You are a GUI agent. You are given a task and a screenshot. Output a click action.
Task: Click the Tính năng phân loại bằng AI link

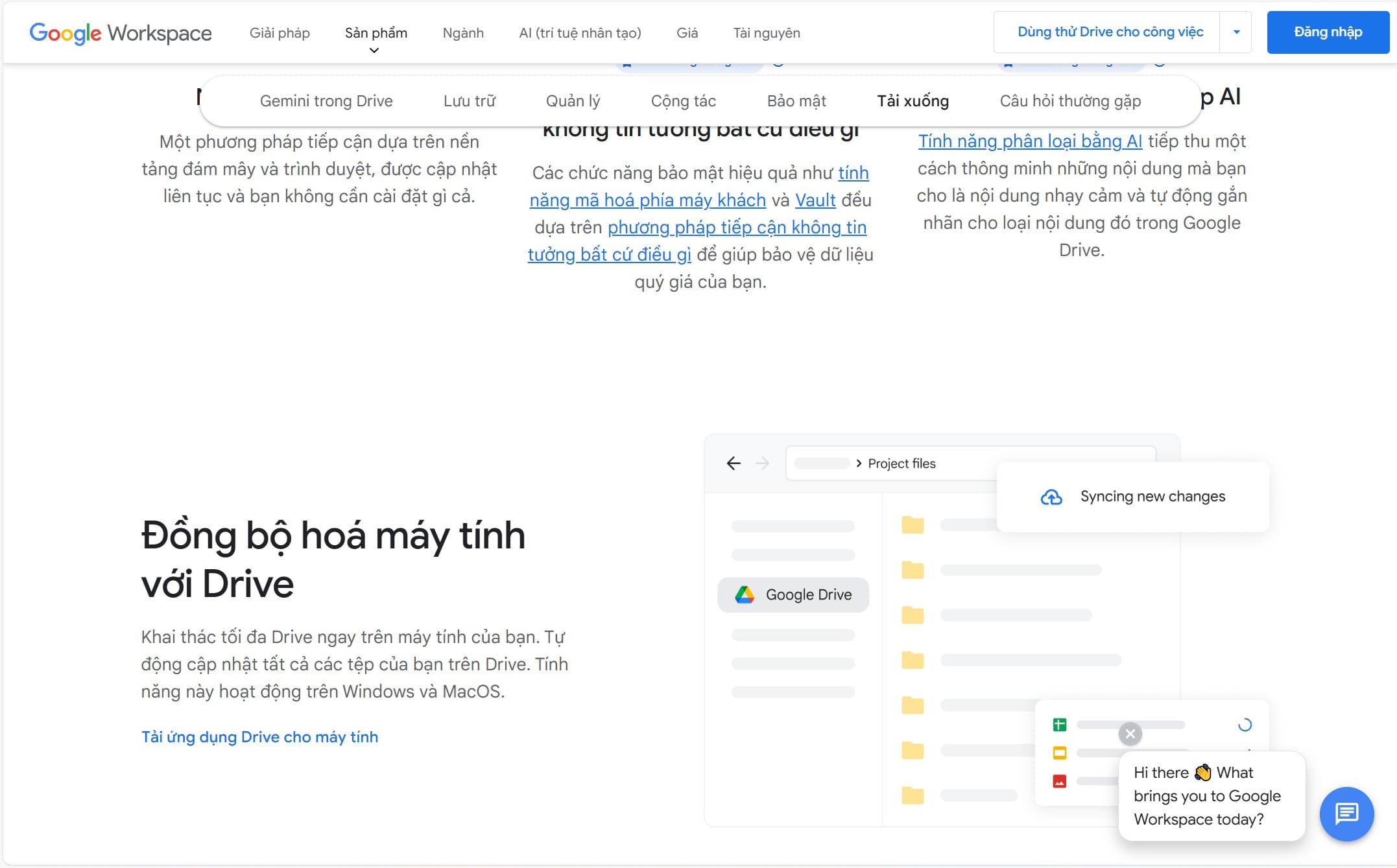pyautogui.click(x=1030, y=140)
